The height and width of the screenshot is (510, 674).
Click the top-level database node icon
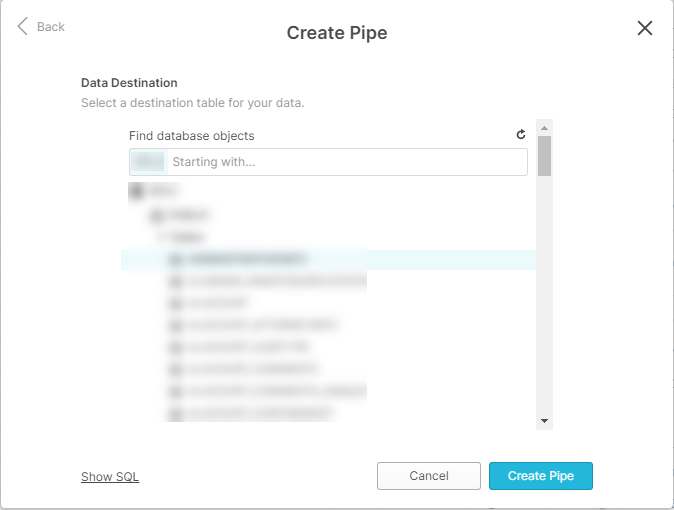tap(135, 190)
